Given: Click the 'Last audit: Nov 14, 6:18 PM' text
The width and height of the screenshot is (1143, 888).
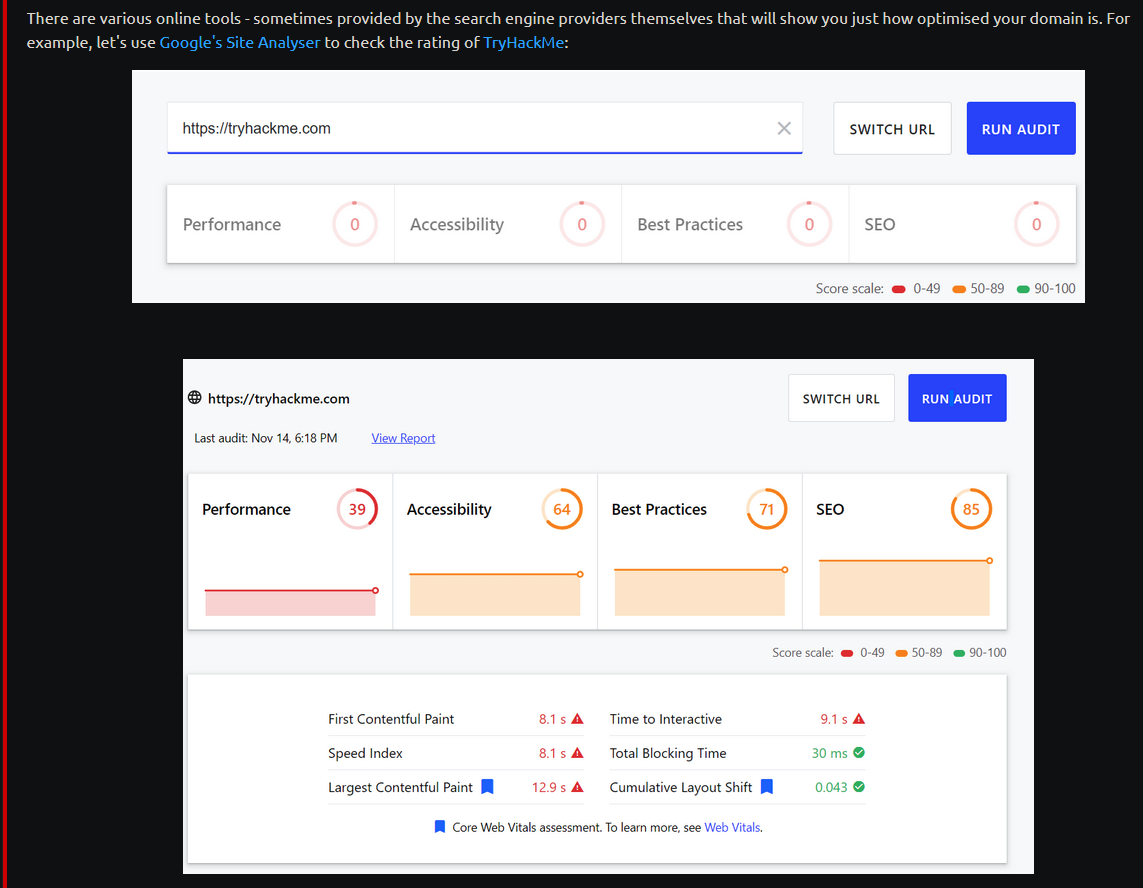Looking at the screenshot, I should [265, 438].
